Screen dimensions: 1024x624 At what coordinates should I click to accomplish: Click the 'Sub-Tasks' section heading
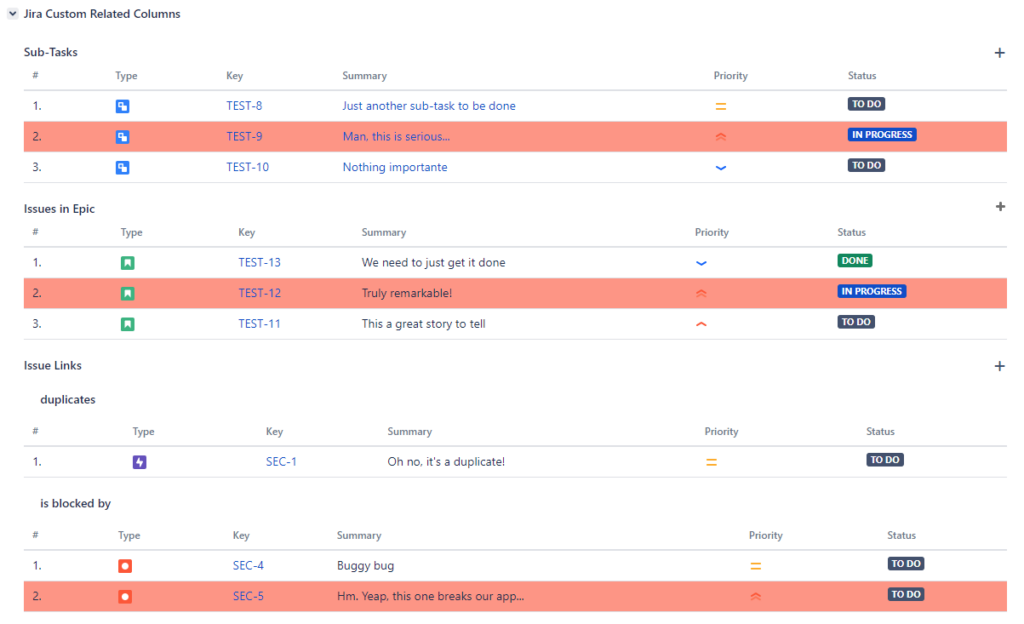pos(50,52)
